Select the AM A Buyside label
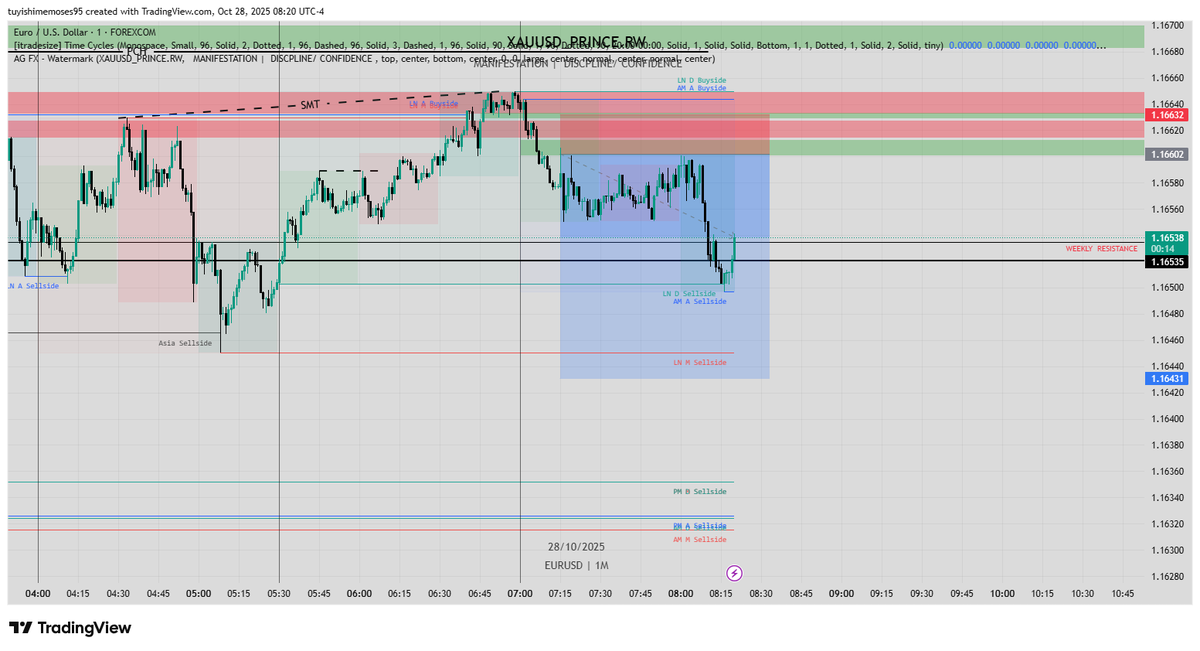1200x651 pixels. coord(701,88)
